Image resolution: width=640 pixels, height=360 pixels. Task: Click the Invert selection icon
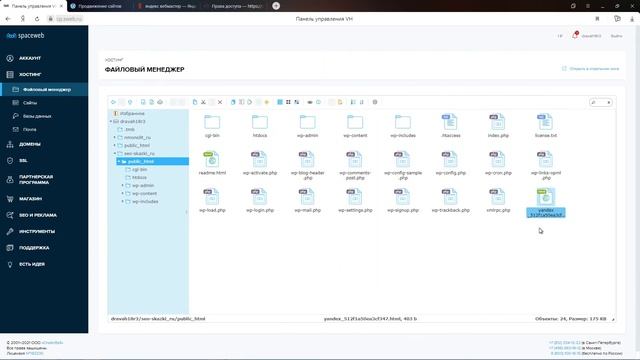point(297,102)
